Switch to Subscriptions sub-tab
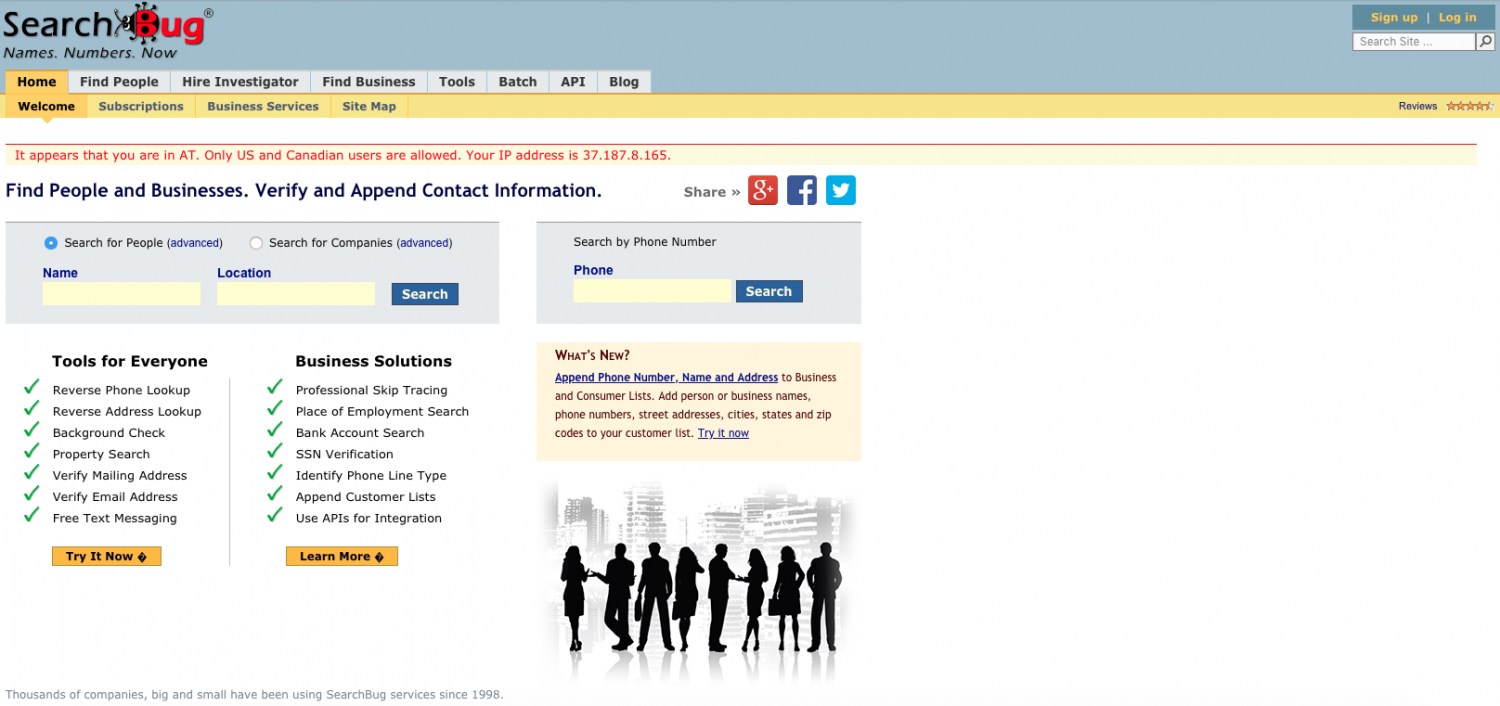Screen dimensions: 1500x706 pyautogui.click(x=141, y=106)
